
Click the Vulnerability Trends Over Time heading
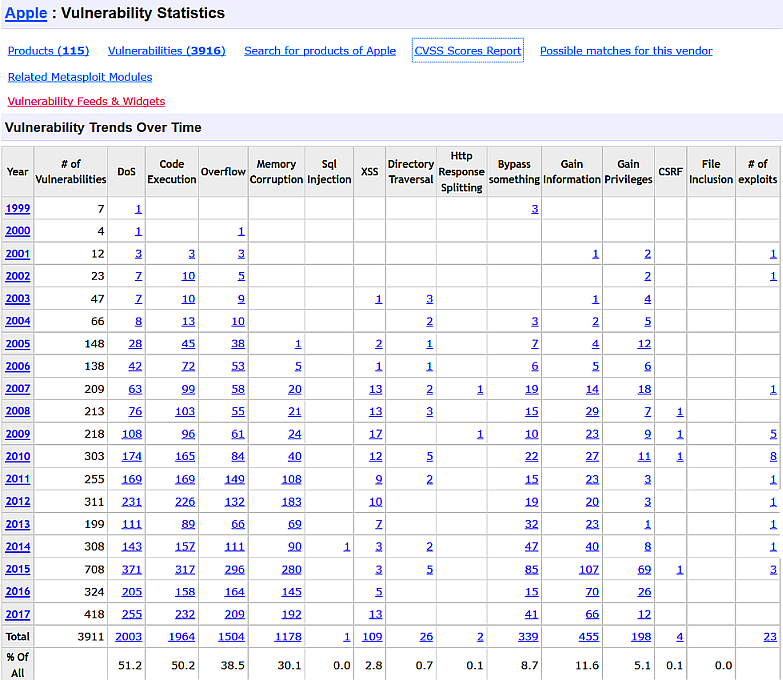[103, 128]
